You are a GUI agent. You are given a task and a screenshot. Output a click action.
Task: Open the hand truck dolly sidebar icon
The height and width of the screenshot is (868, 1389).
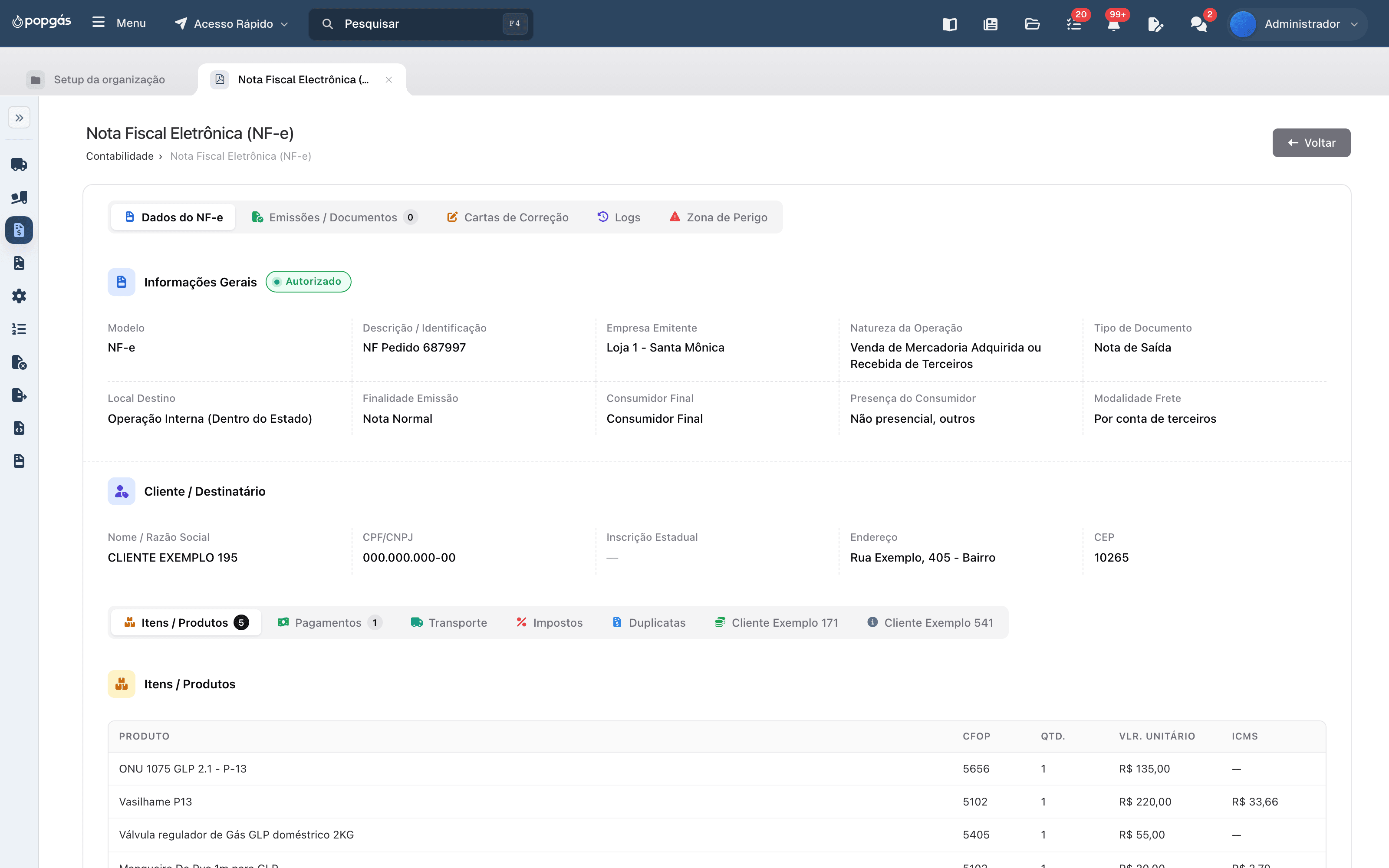coord(19,197)
